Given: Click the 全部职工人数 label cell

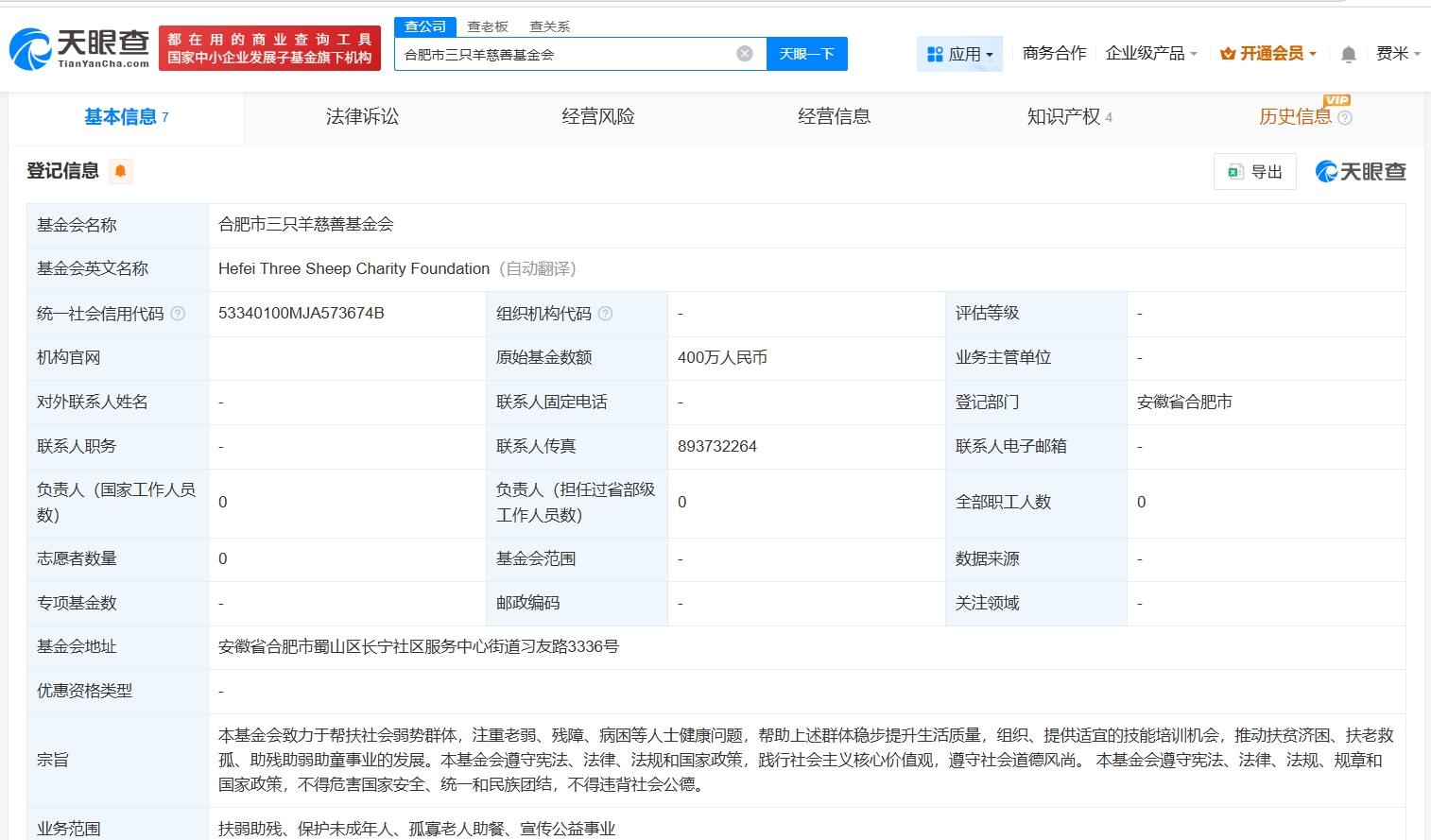Looking at the screenshot, I should pos(1036,503).
